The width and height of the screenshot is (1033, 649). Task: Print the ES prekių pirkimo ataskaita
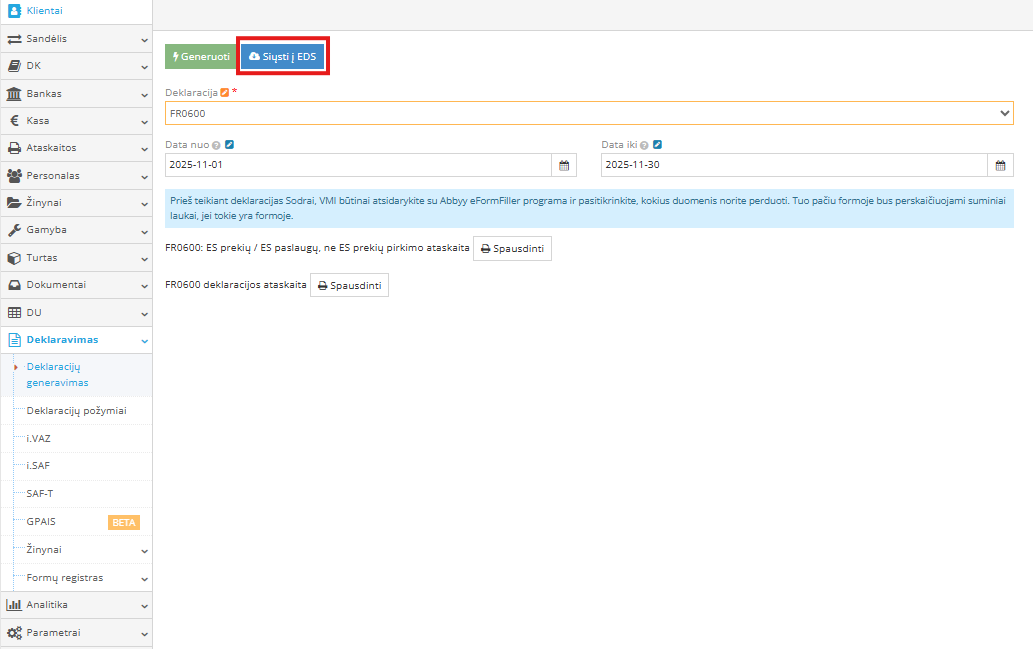click(512, 248)
